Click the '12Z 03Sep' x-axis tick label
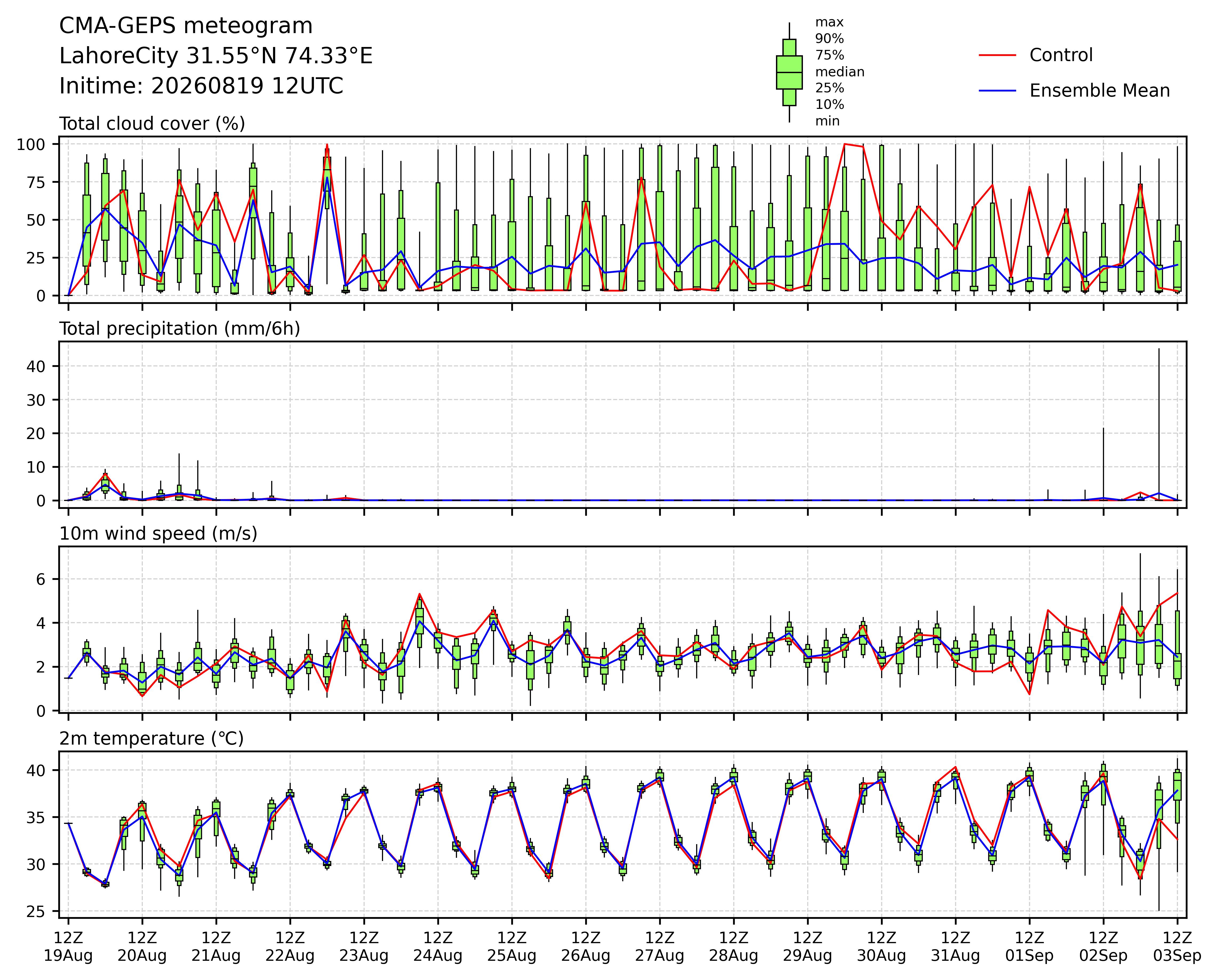 pos(1177,947)
